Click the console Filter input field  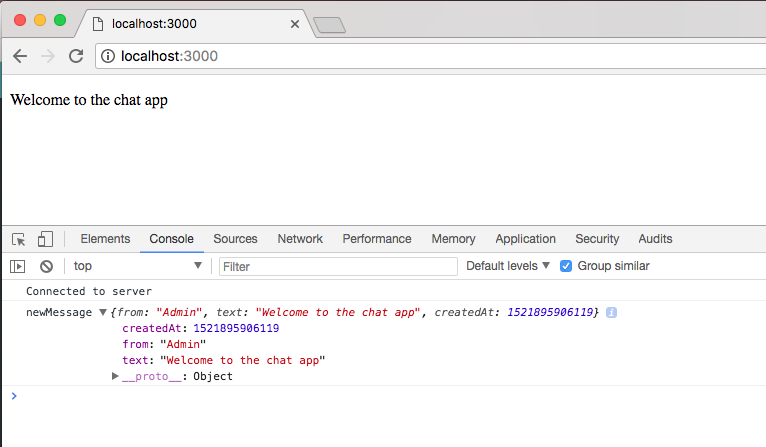pyautogui.click(x=338, y=266)
